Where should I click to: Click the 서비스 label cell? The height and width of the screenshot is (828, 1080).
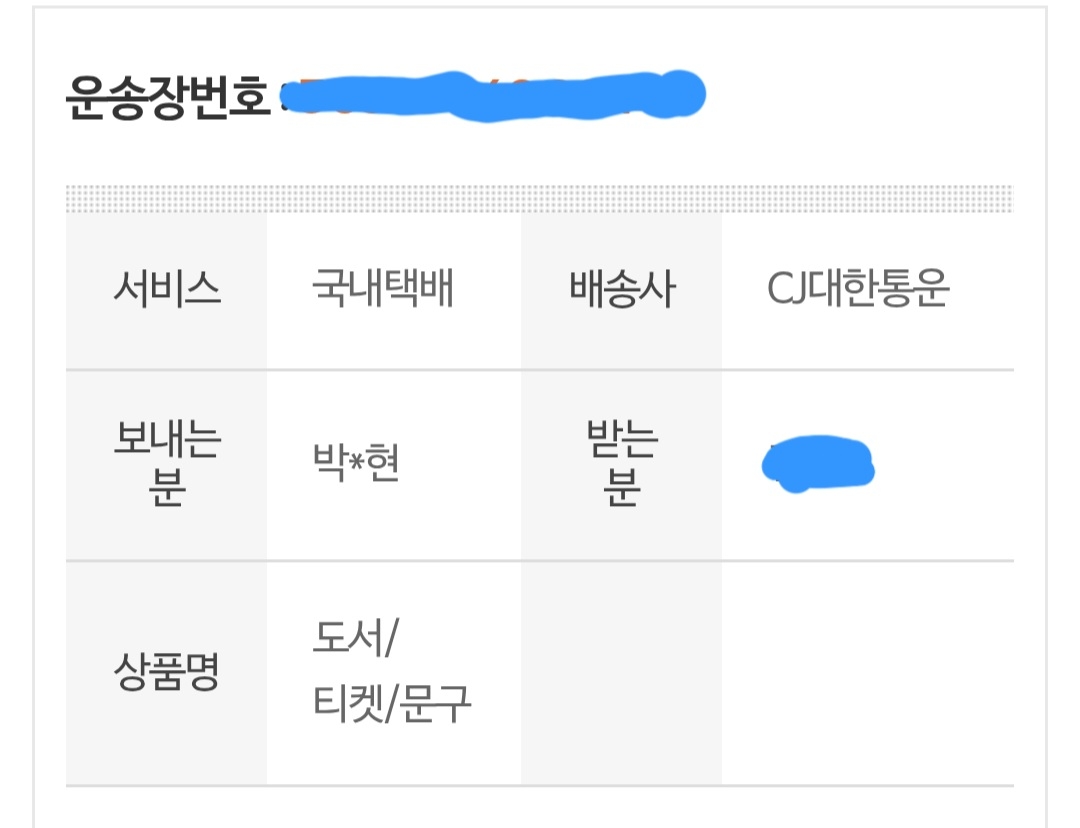pyautogui.click(x=166, y=290)
